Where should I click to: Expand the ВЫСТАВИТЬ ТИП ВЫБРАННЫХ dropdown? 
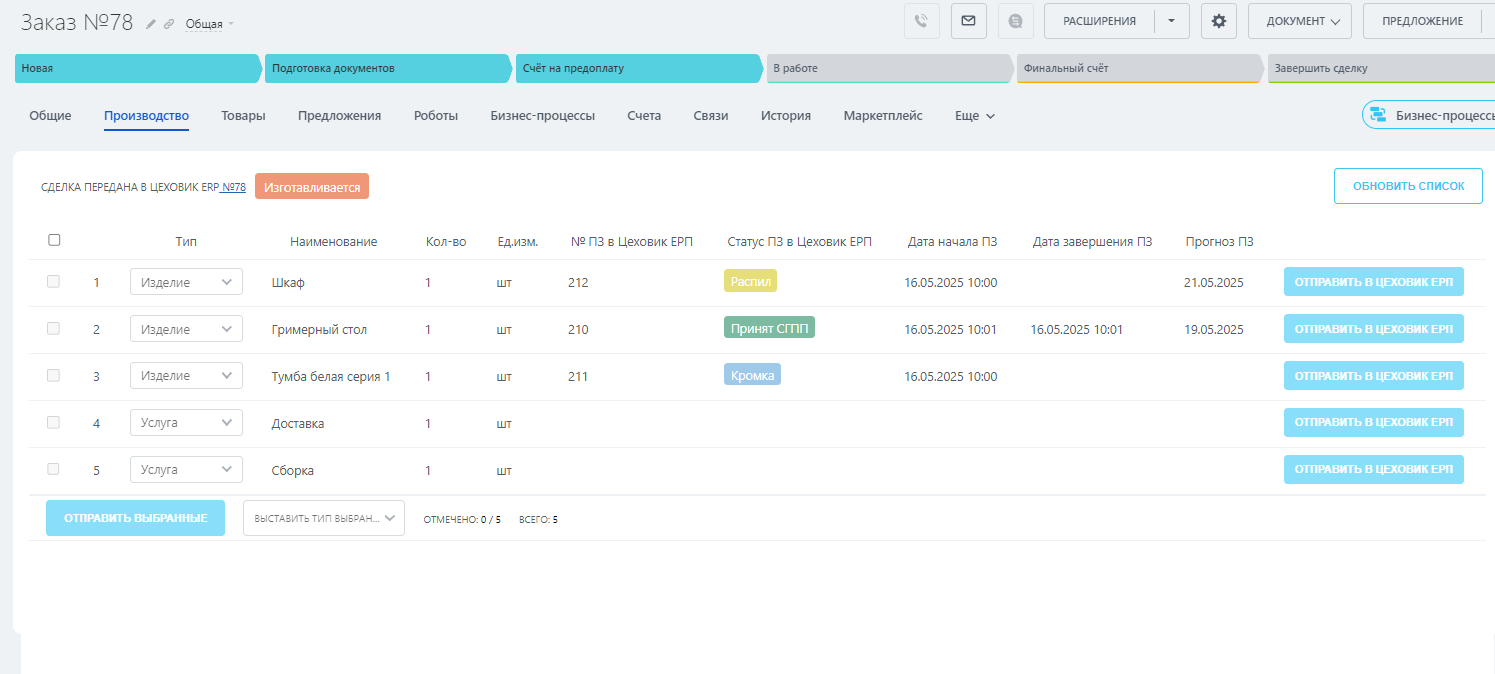323,518
